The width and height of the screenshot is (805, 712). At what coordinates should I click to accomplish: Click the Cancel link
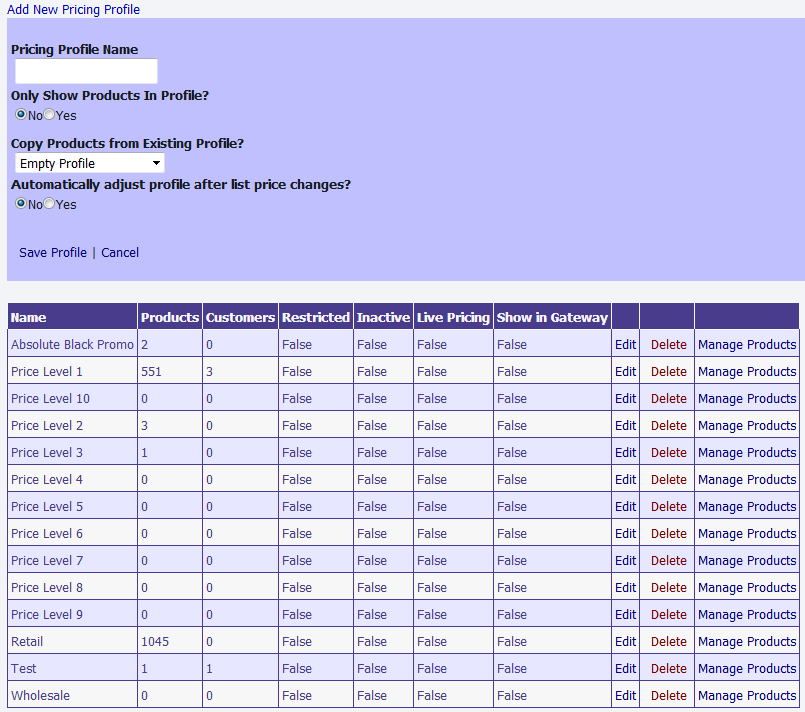coord(120,253)
